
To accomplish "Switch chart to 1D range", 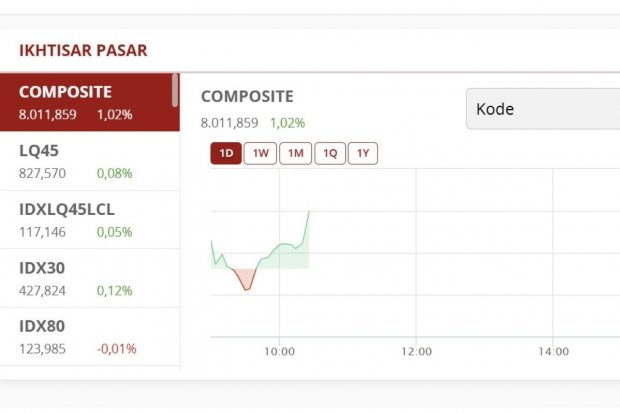I will click(226, 153).
